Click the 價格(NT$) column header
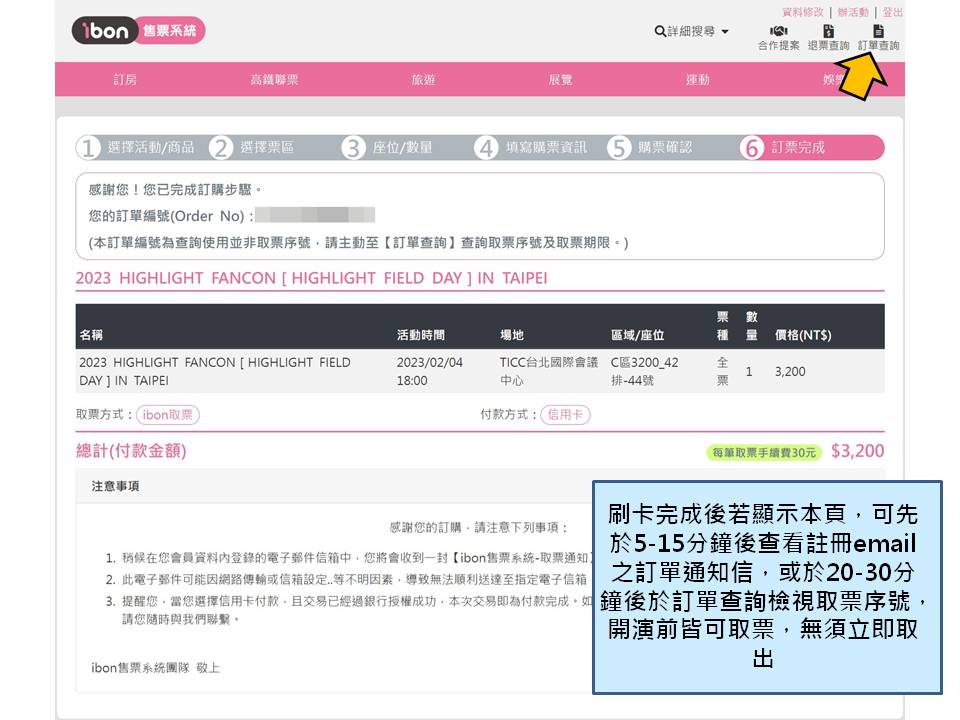 click(x=803, y=335)
